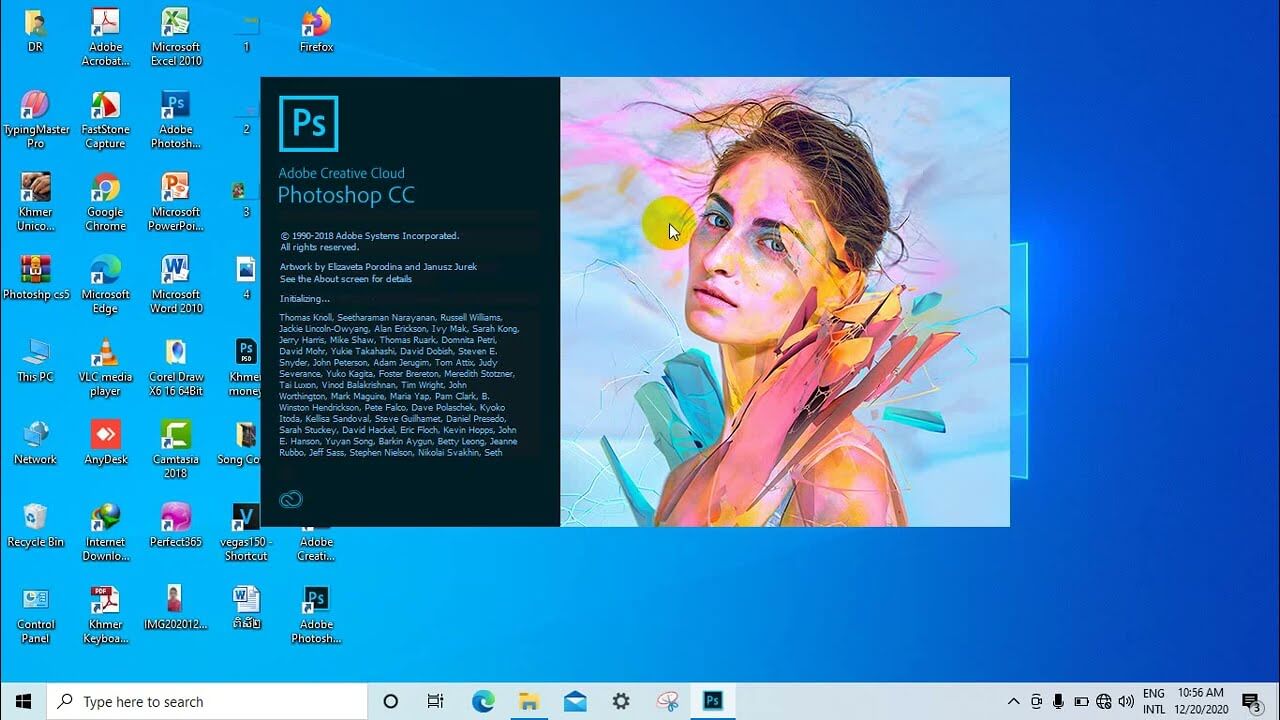1280x720 pixels.
Task: Open the DR user folder icon
Action: (35, 31)
